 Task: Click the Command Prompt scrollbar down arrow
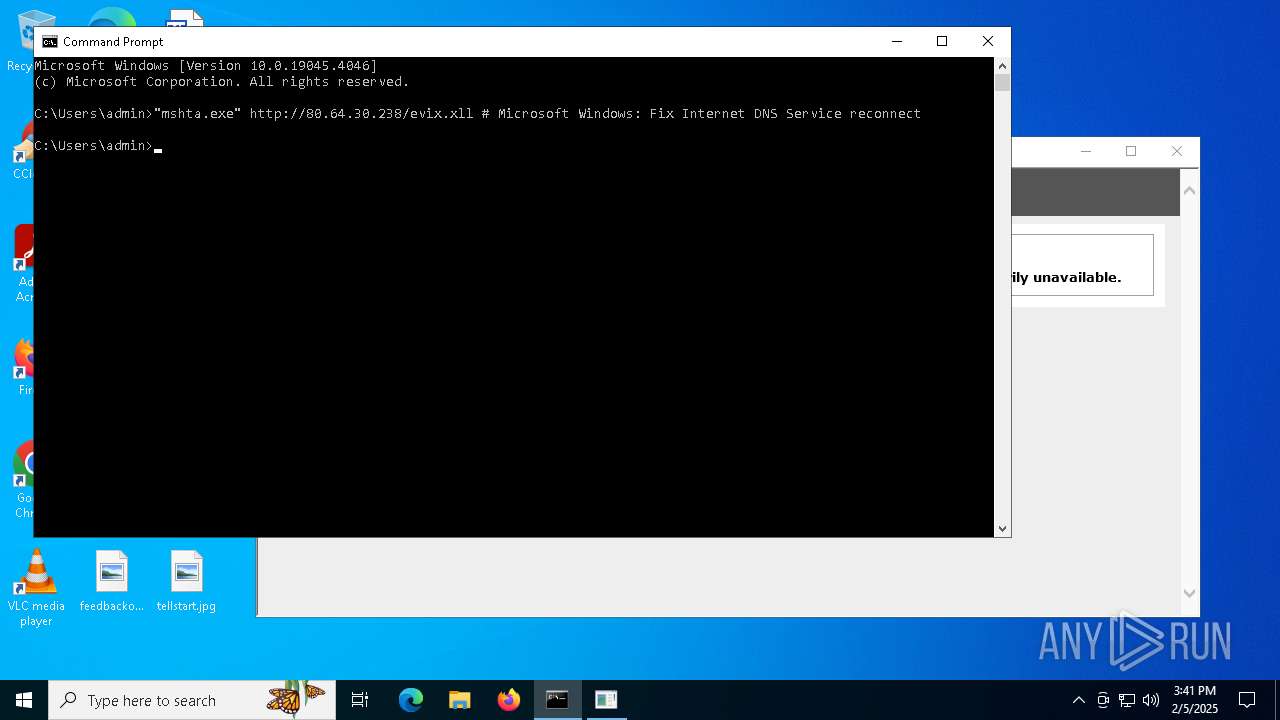point(1003,529)
